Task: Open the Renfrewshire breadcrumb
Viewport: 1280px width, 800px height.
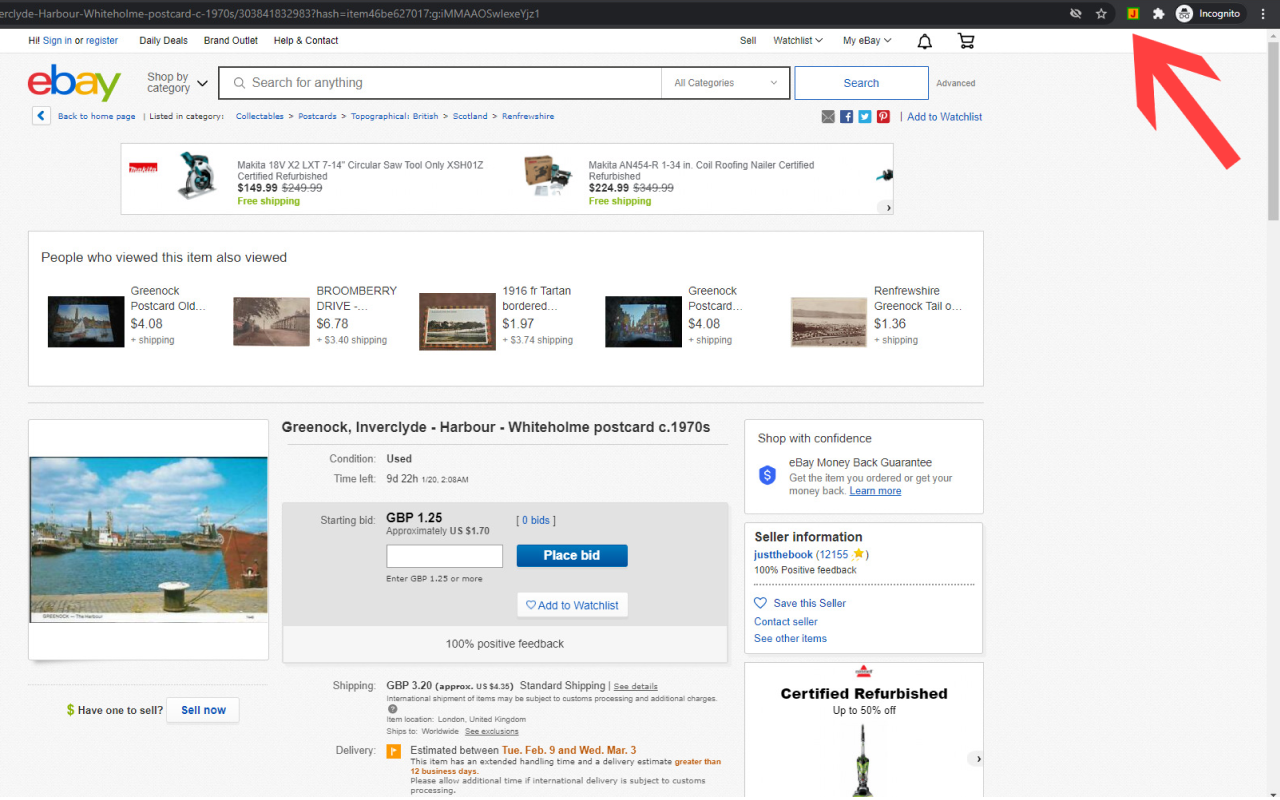Action: (x=528, y=116)
